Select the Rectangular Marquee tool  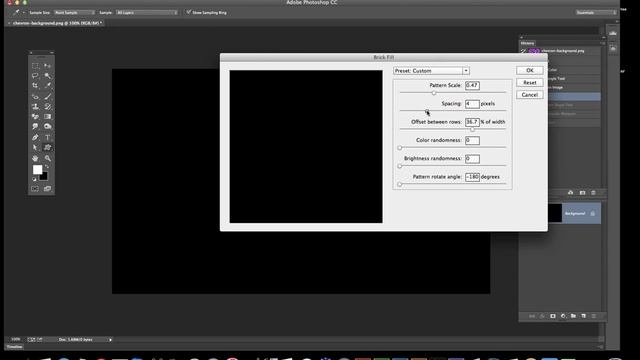35,66
